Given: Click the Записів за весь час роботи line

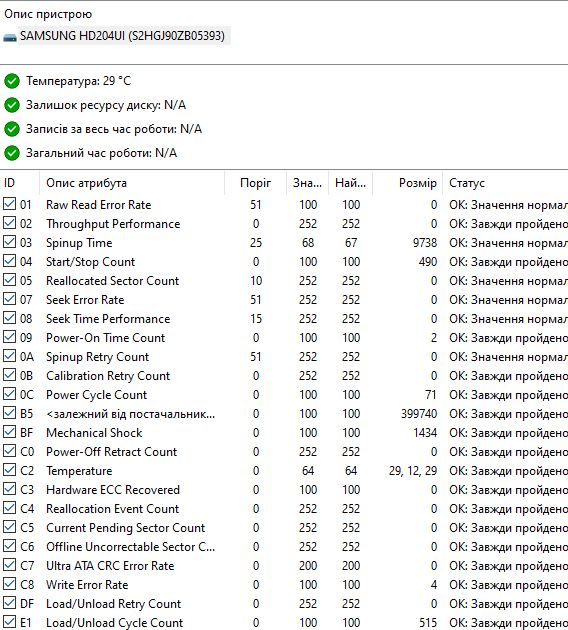Looking at the screenshot, I should click(x=114, y=129).
